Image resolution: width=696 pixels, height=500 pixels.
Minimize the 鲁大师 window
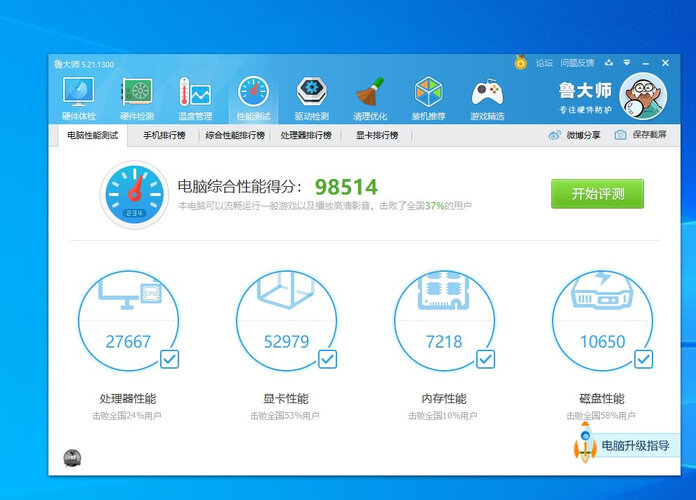point(645,63)
